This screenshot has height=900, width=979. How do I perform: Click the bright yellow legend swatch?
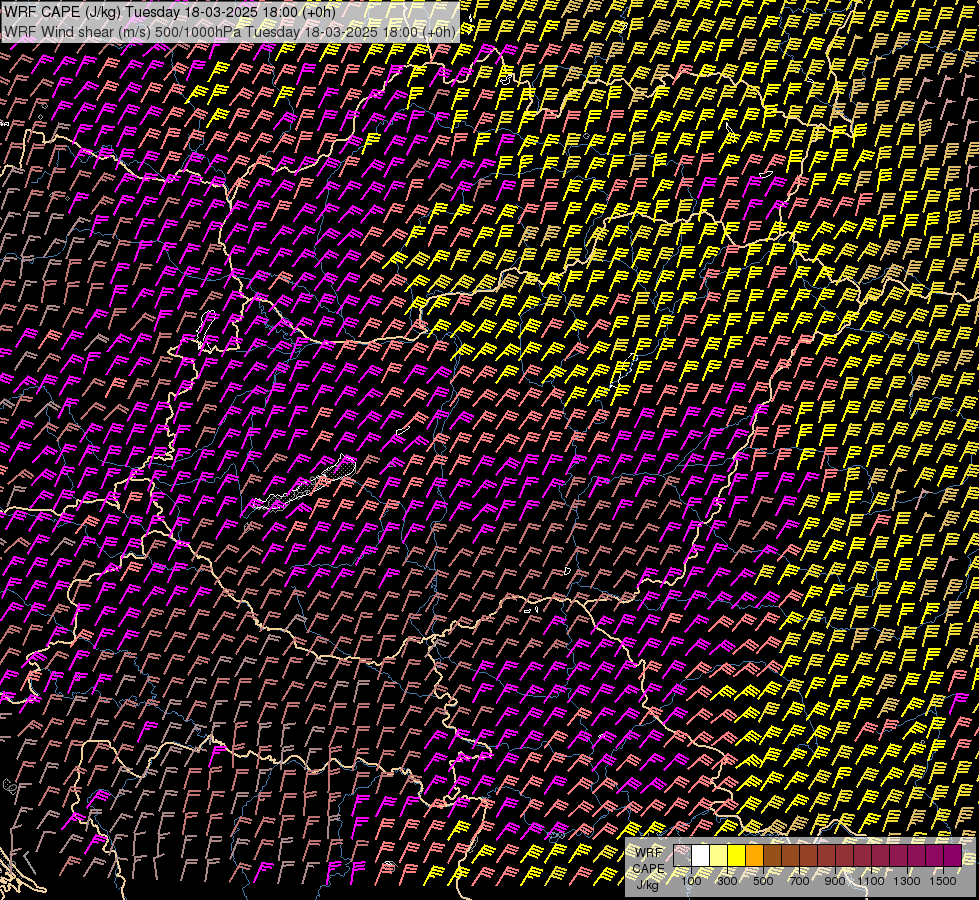click(737, 856)
